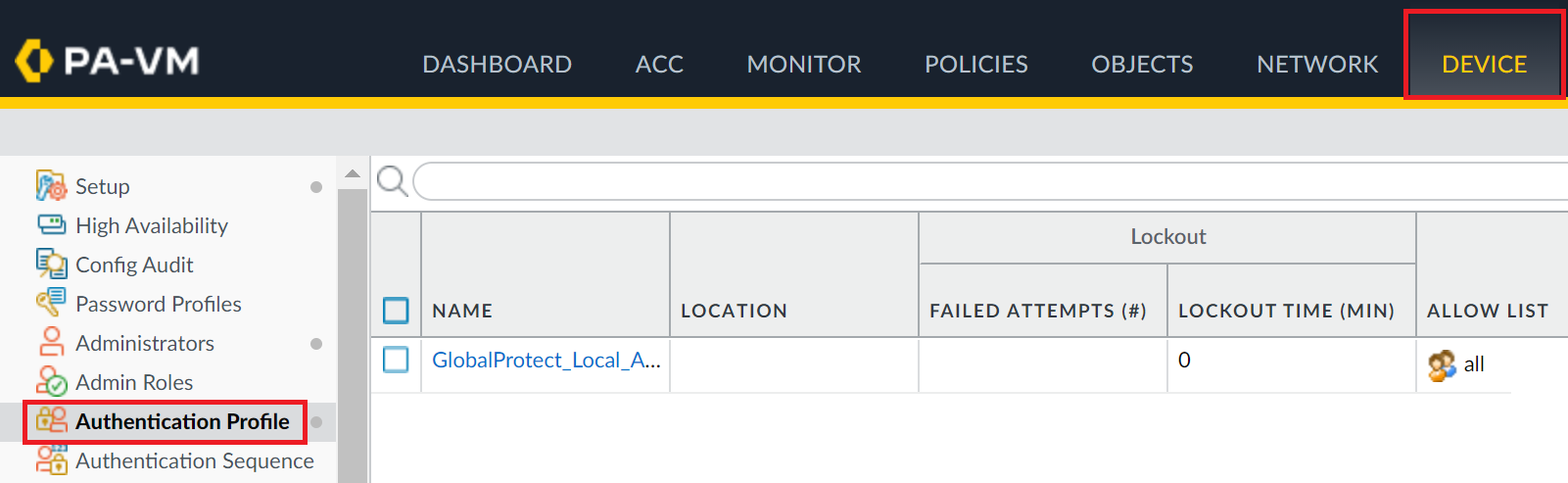Go to the MONITOR tab
This screenshot has width=1568, height=483.
(803, 65)
